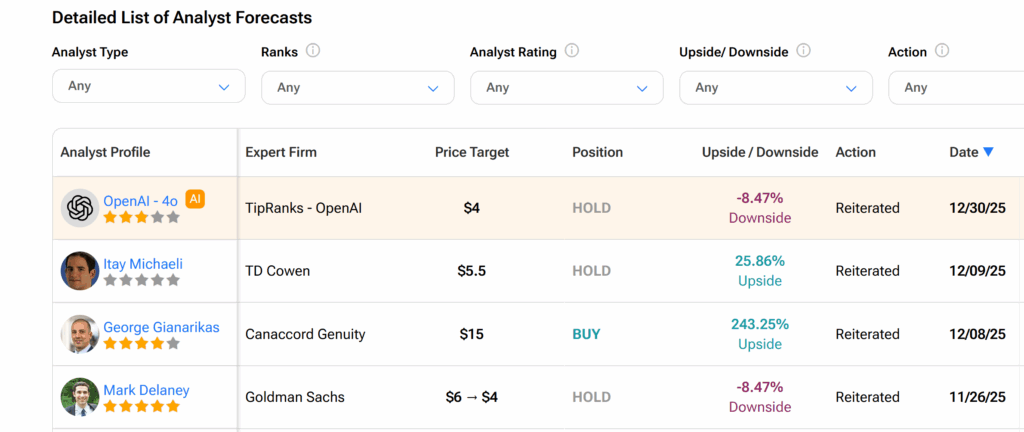Screen dimensions: 1024x432
Task: Click Itay Michaeli's profile photo
Action: pos(79,271)
